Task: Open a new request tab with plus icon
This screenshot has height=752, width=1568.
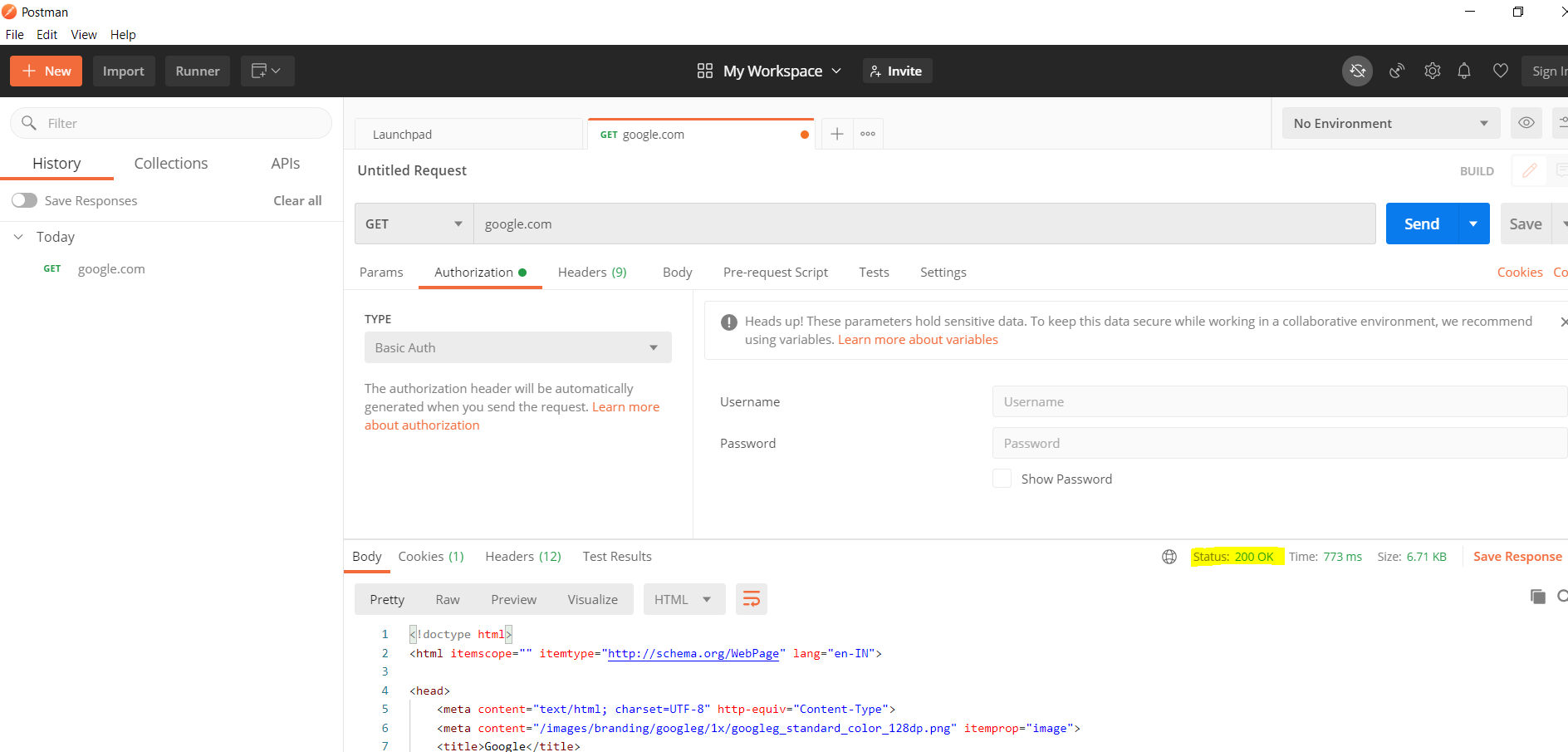Action: coord(837,134)
